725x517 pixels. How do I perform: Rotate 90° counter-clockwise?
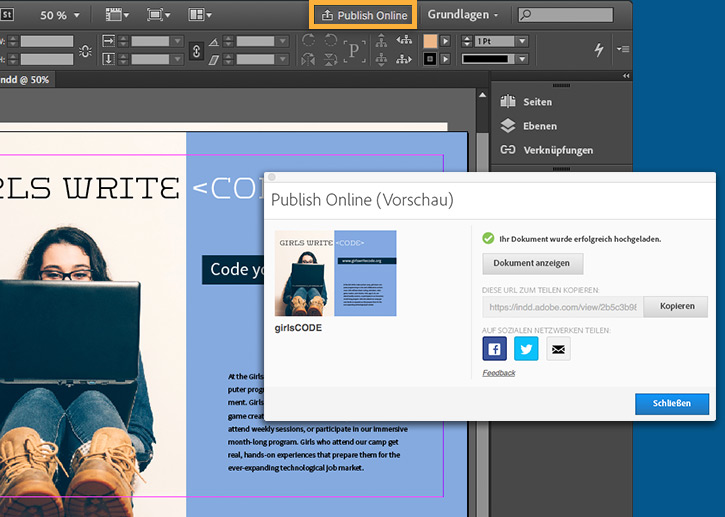point(330,40)
